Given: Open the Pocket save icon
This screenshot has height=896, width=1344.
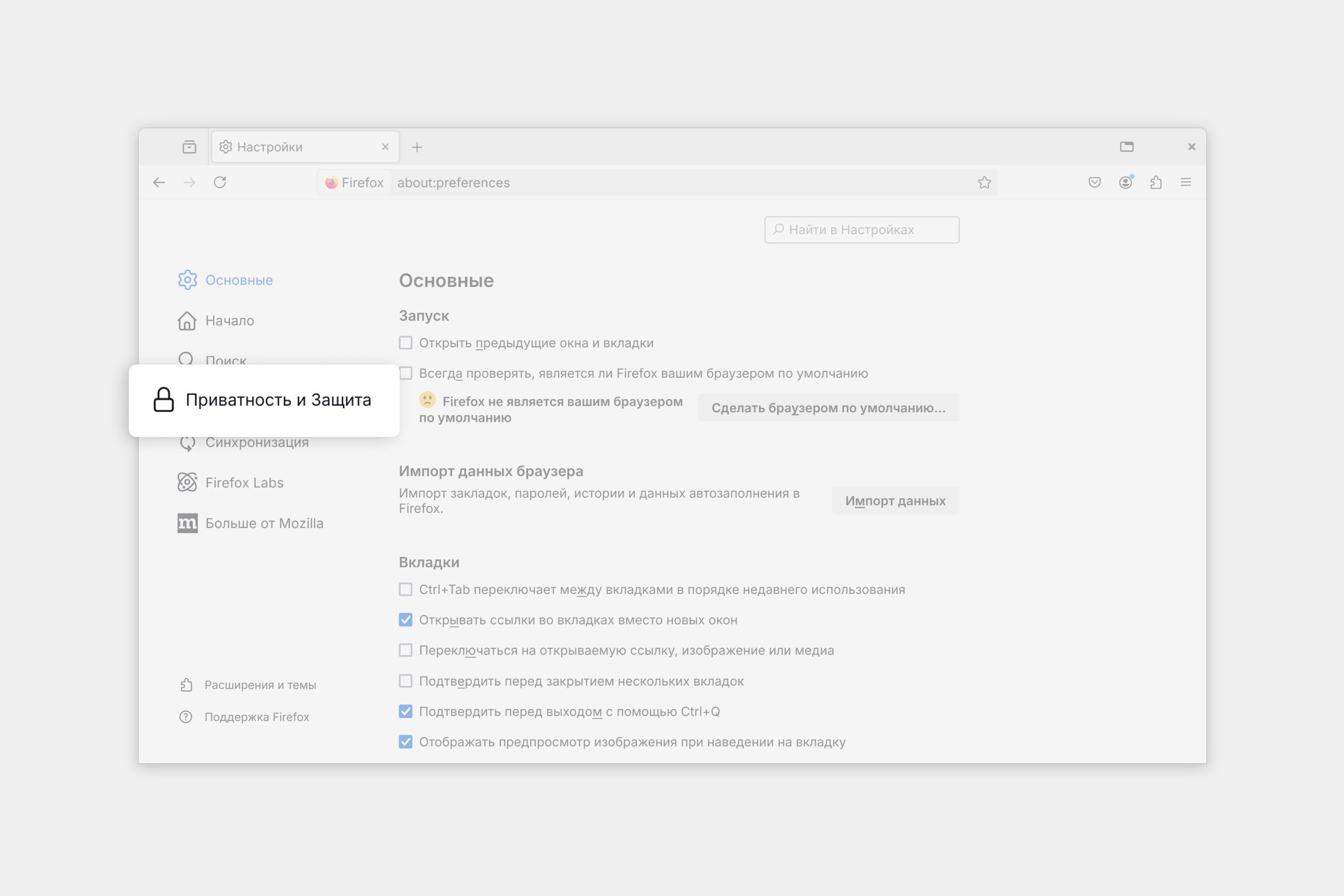Looking at the screenshot, I should point(1094,182).
